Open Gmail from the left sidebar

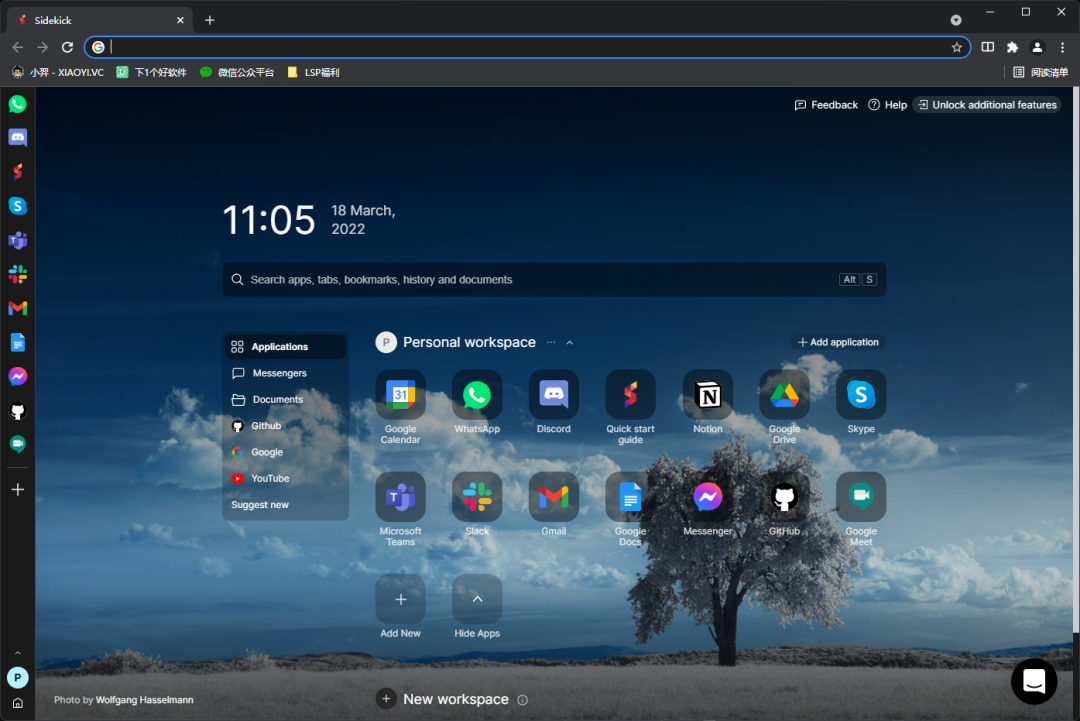(x=18, y=308)
